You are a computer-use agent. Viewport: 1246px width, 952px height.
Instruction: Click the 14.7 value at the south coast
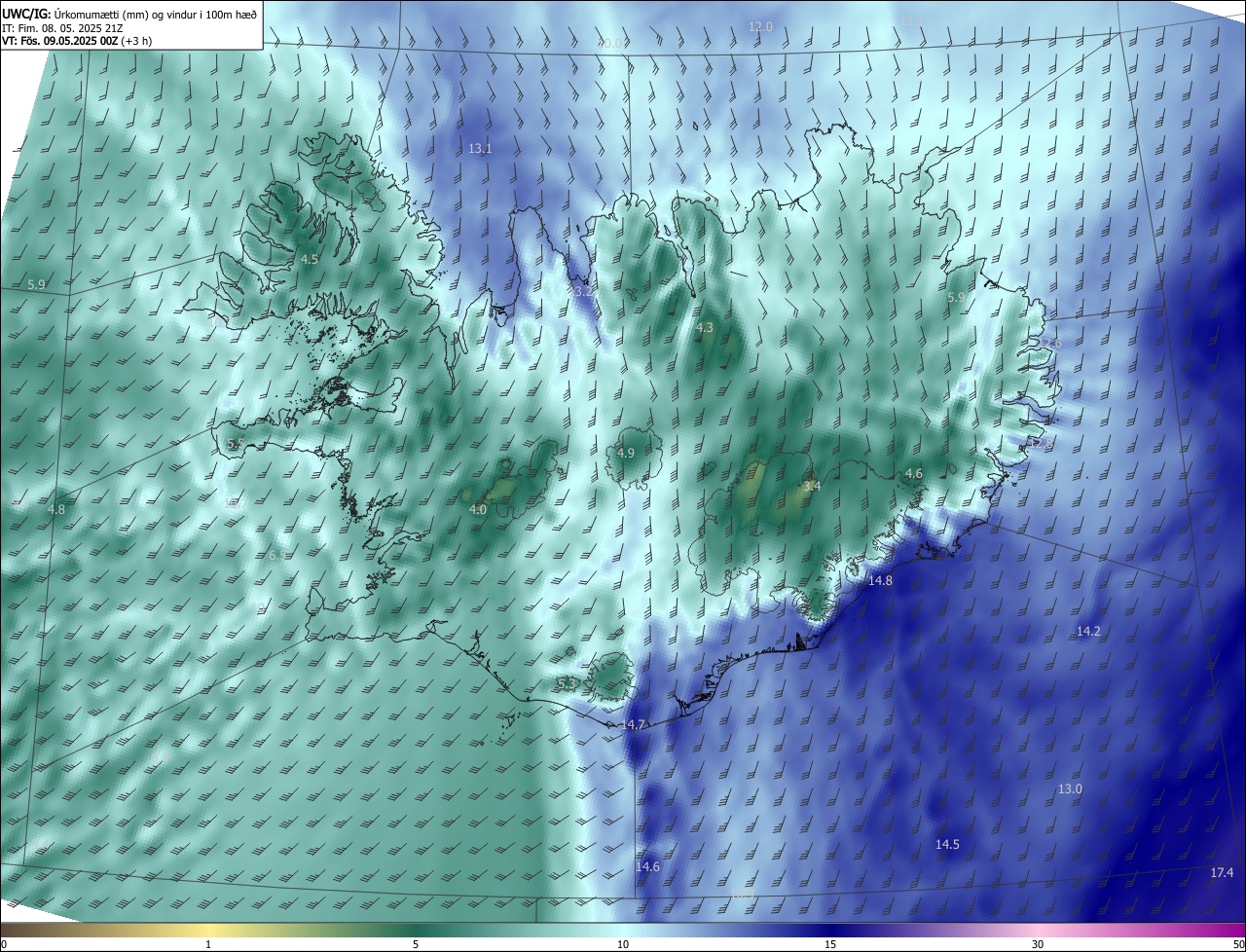coord(634,725)
